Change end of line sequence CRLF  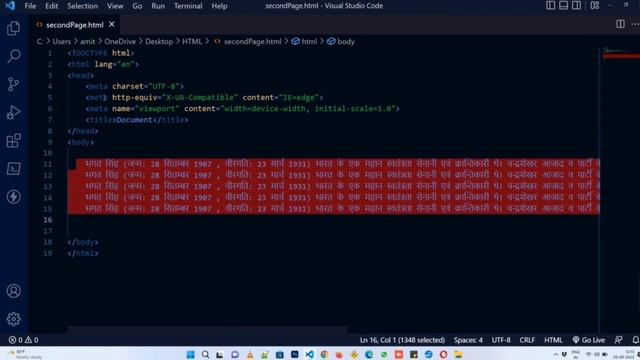[527, 340]
